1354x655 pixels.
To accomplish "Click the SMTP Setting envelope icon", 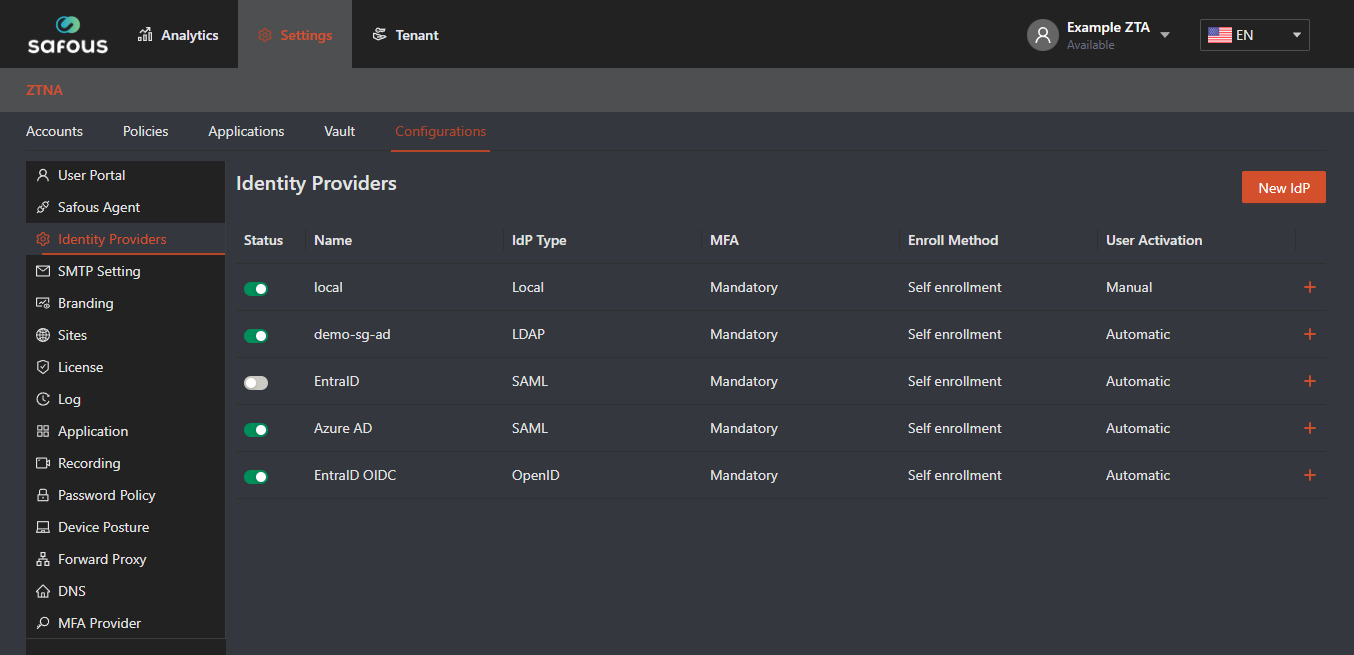I will 43,271.
